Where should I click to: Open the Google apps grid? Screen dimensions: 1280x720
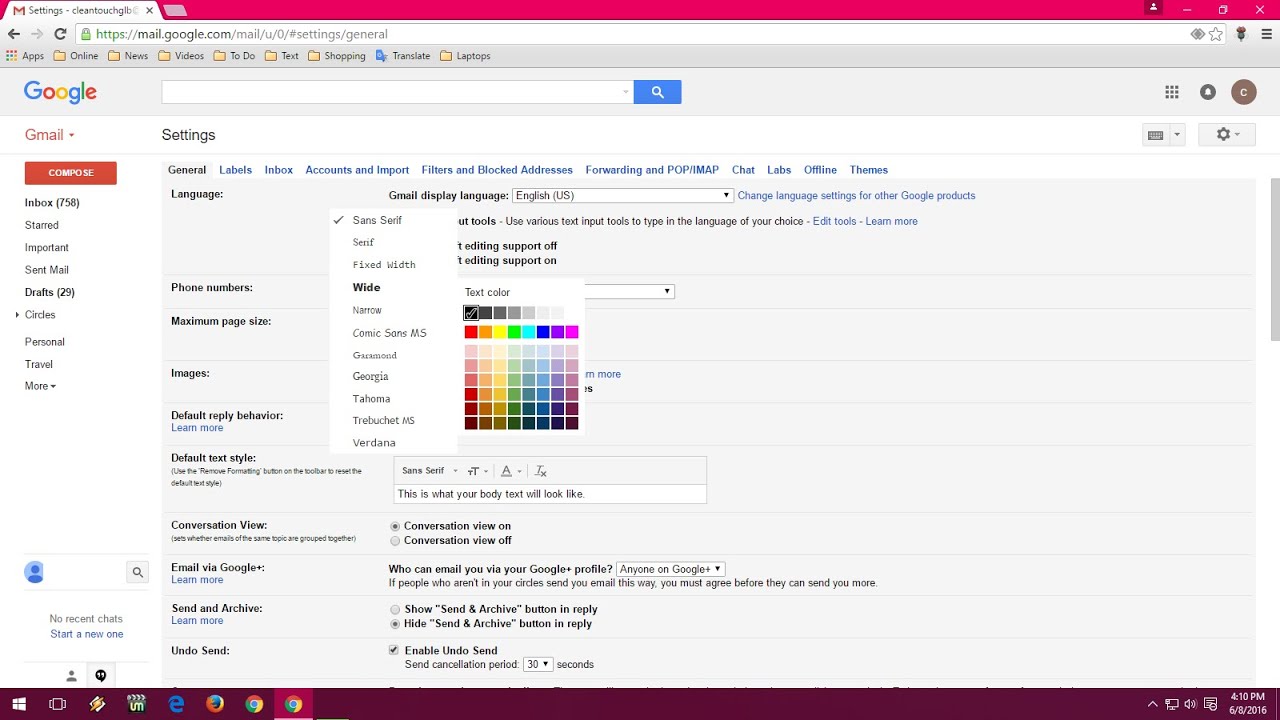coord(1172,92)
